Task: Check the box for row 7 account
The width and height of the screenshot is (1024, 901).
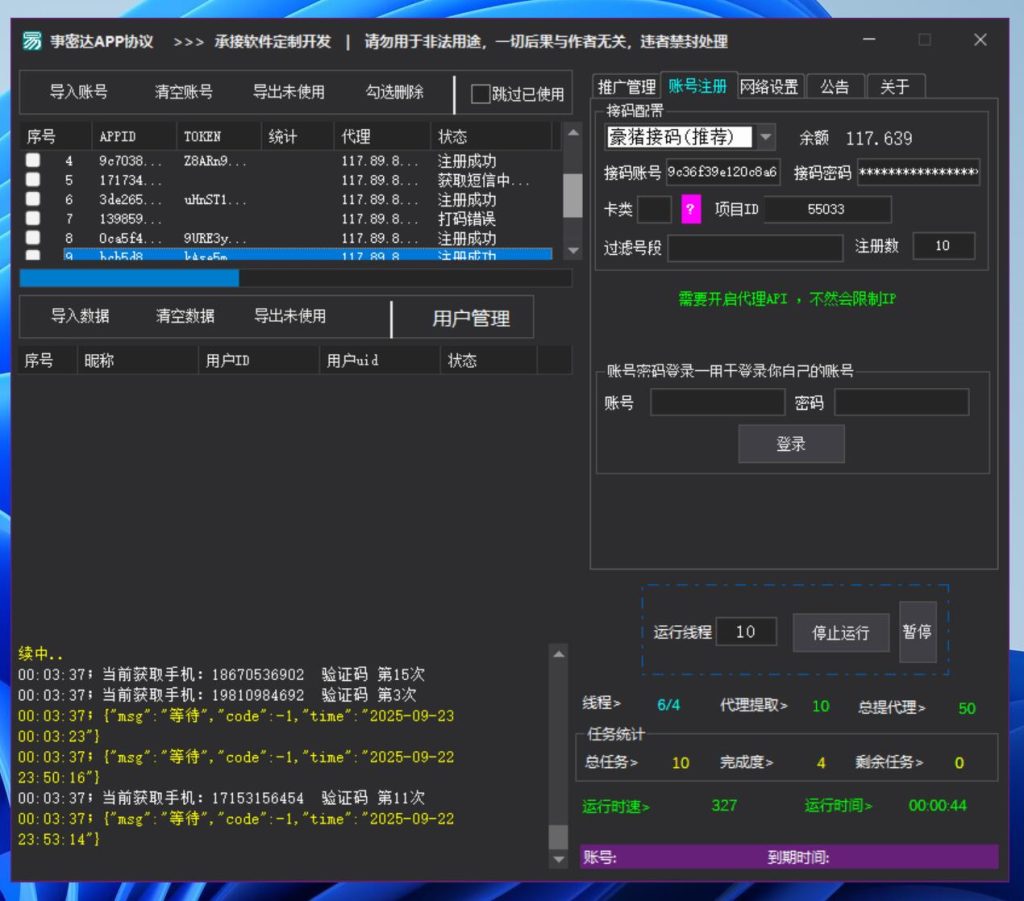Action: (33, 218)
